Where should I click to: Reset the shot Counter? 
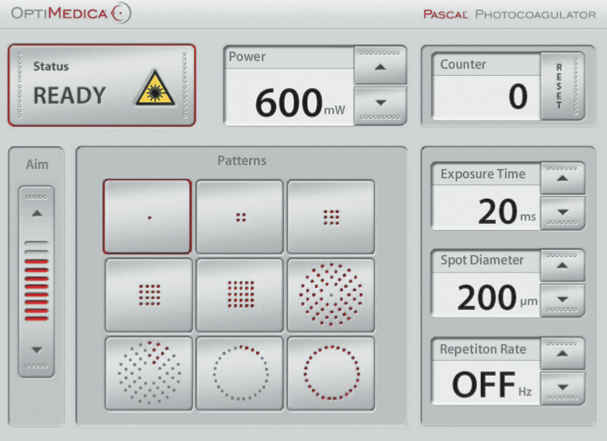coord(562,86)
